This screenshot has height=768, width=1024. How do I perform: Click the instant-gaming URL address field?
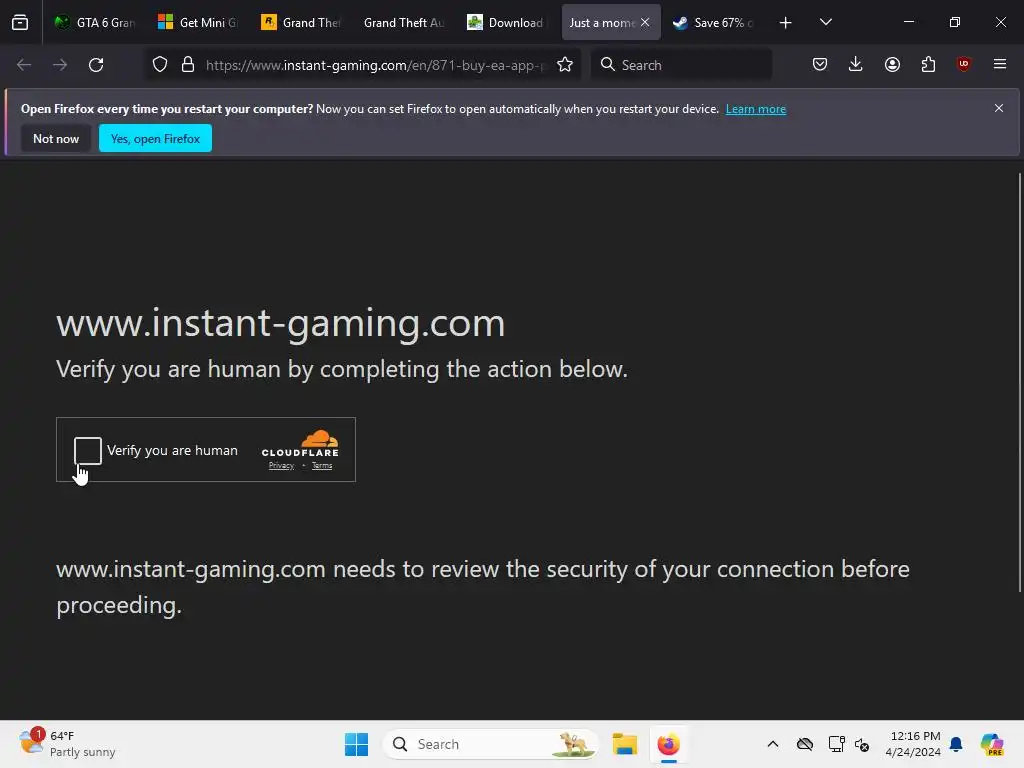375,65
